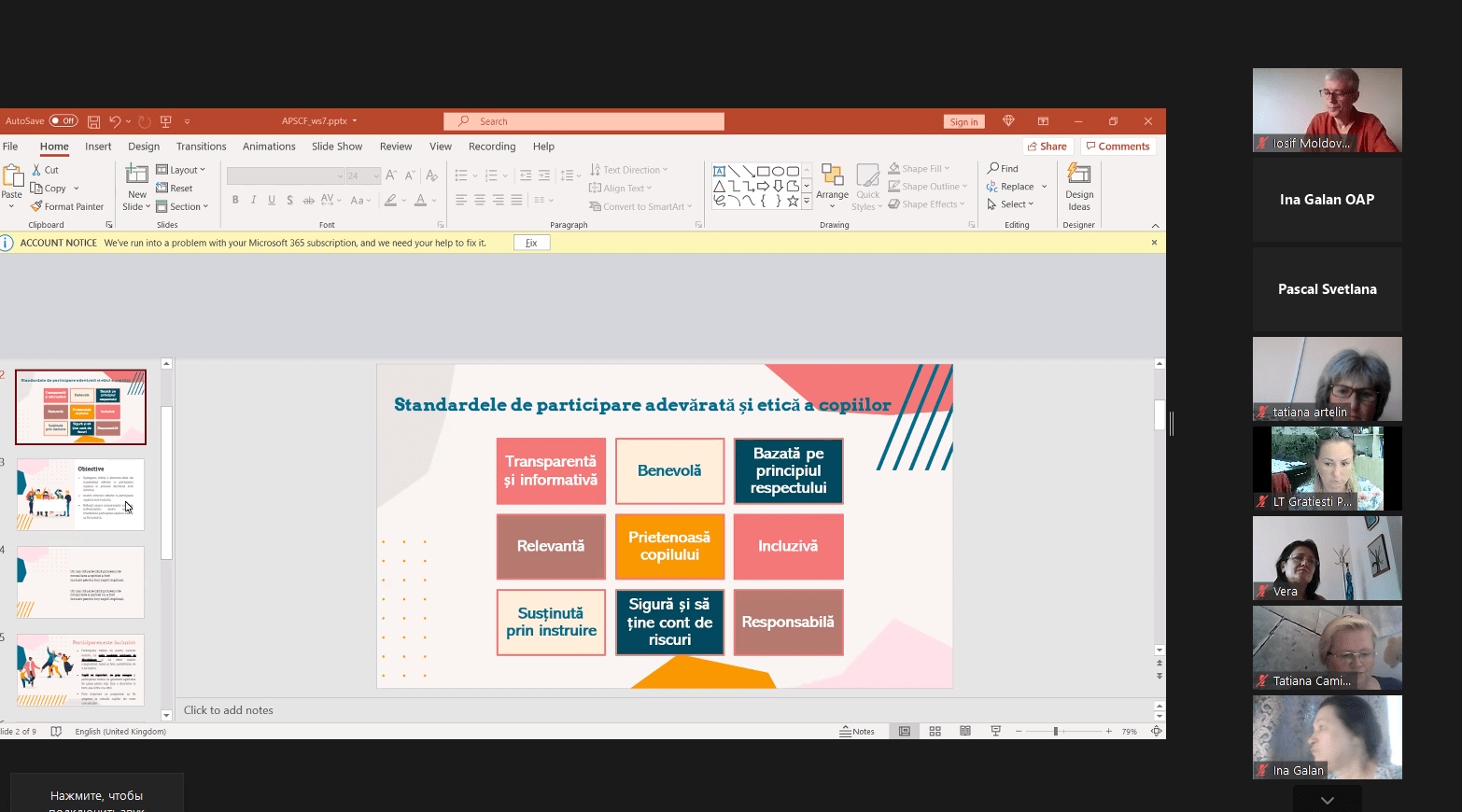Adjust the zoom slider handle

click(1056, 732)
